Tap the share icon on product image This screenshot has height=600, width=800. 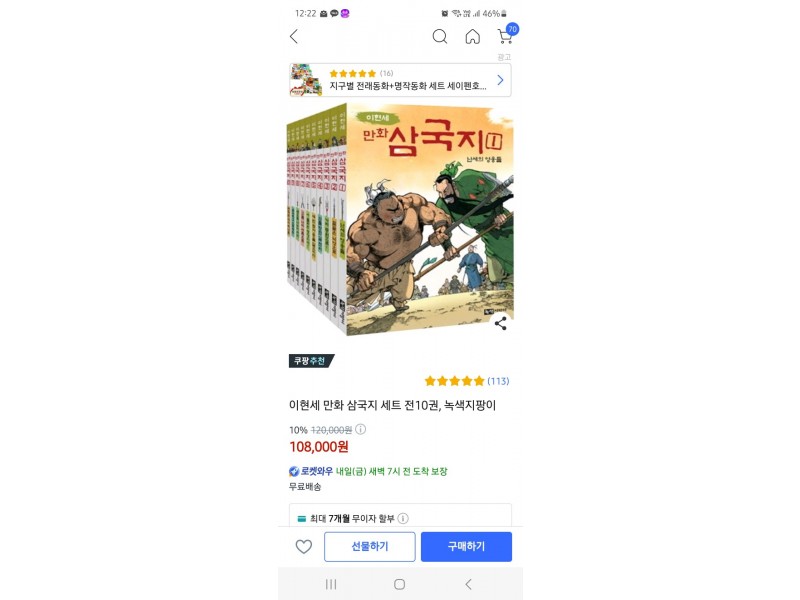pos(501,323)
